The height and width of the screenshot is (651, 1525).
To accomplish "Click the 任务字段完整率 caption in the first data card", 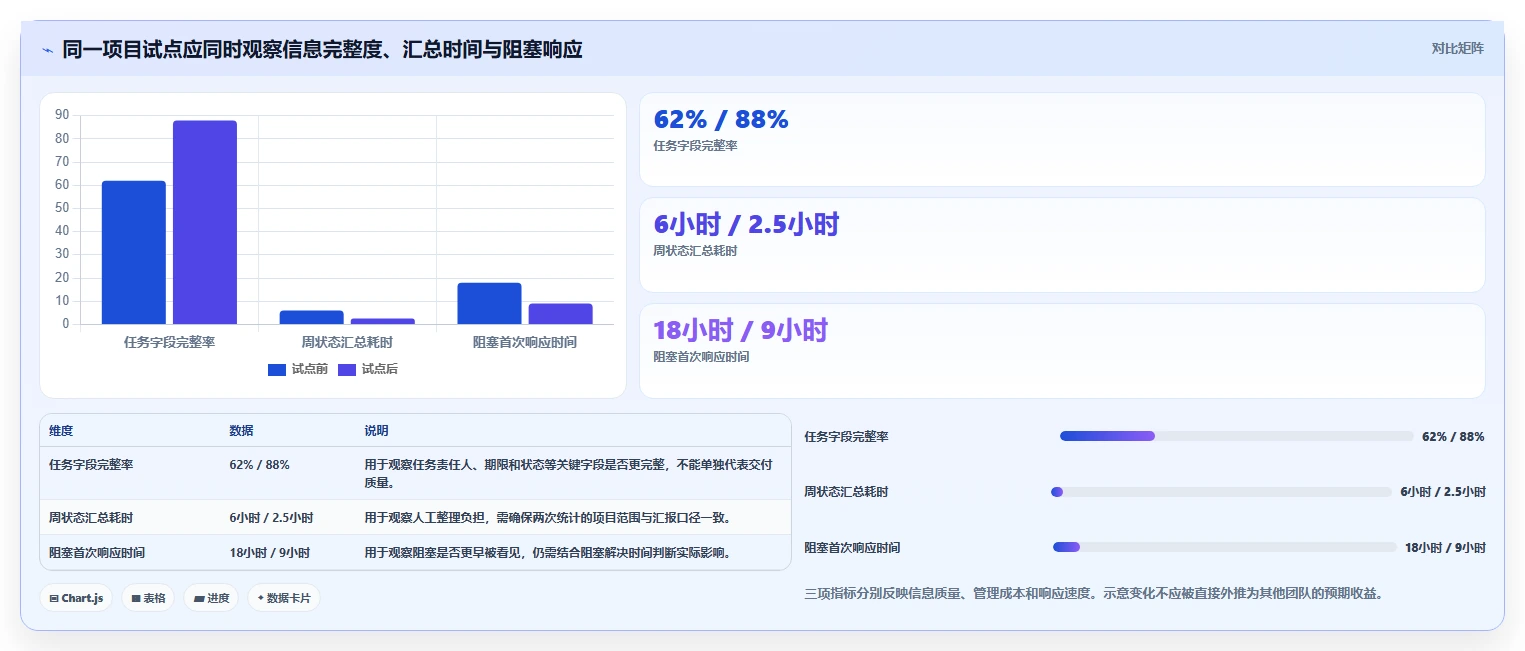I will (x=695, y=146).
